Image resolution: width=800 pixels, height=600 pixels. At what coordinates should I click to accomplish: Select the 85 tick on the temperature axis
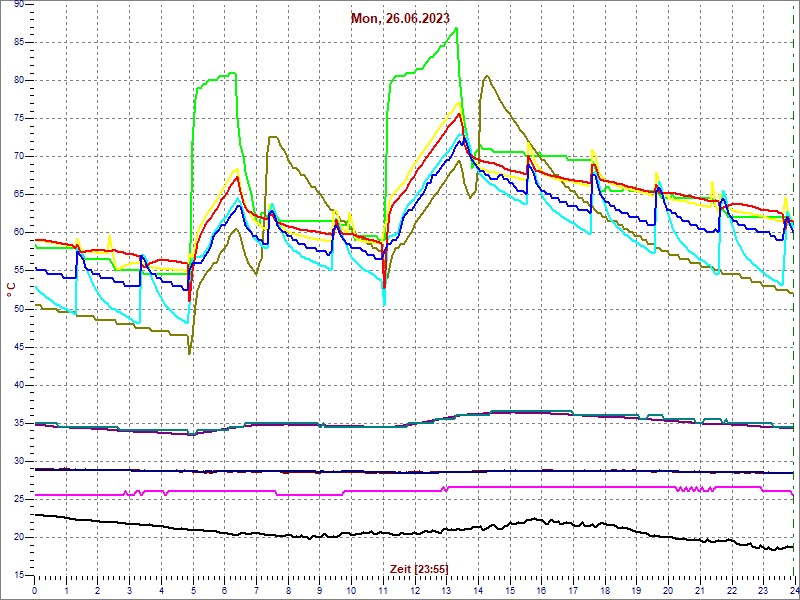coord(19,42)
